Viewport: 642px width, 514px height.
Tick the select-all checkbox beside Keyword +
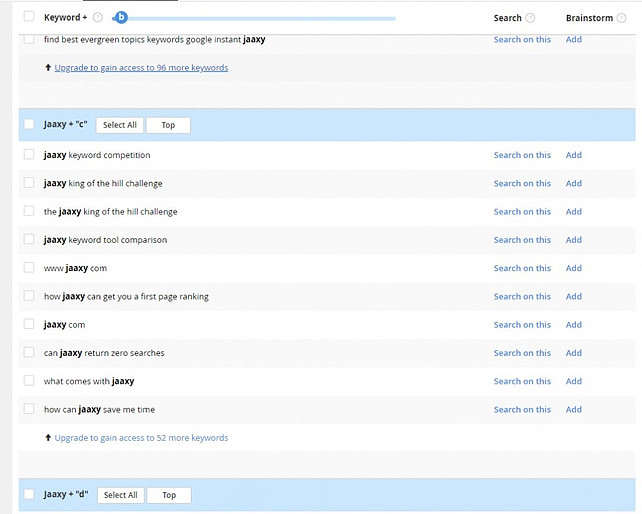point(29,16)
